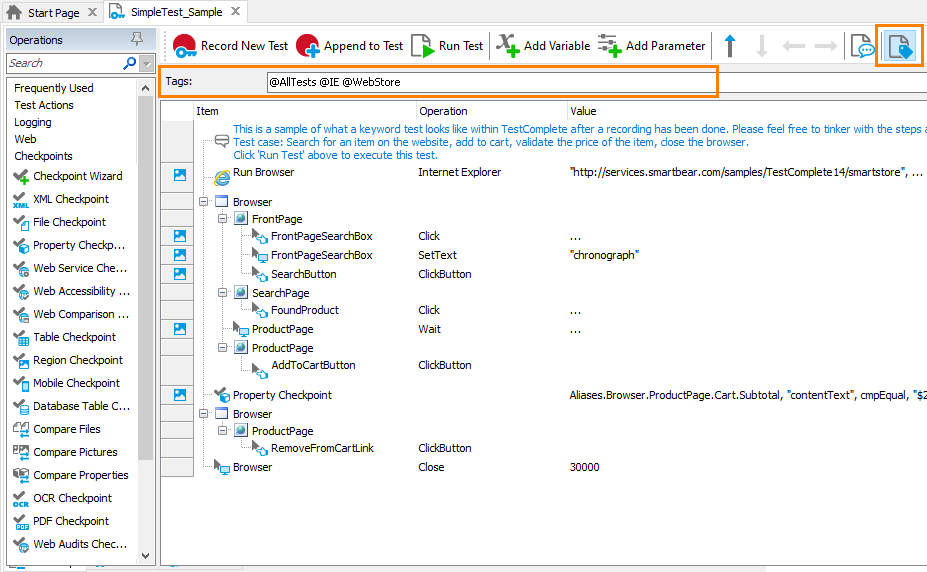Toggle the tags panel icon
The width and height of the screenshot is (927, 572).
click(x=900, y=46)
